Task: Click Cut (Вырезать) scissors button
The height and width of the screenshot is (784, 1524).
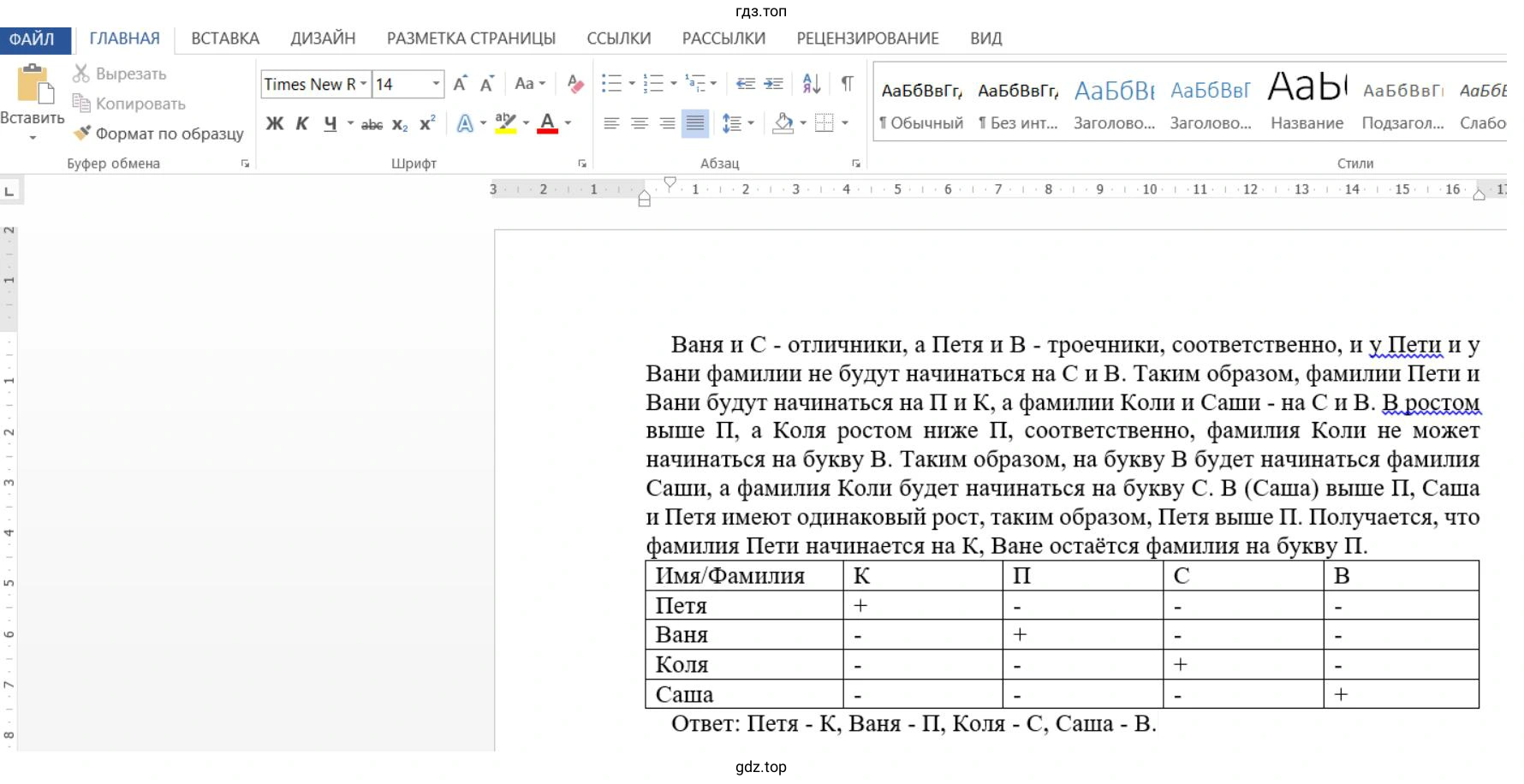Action: click(x=120, y=74)
